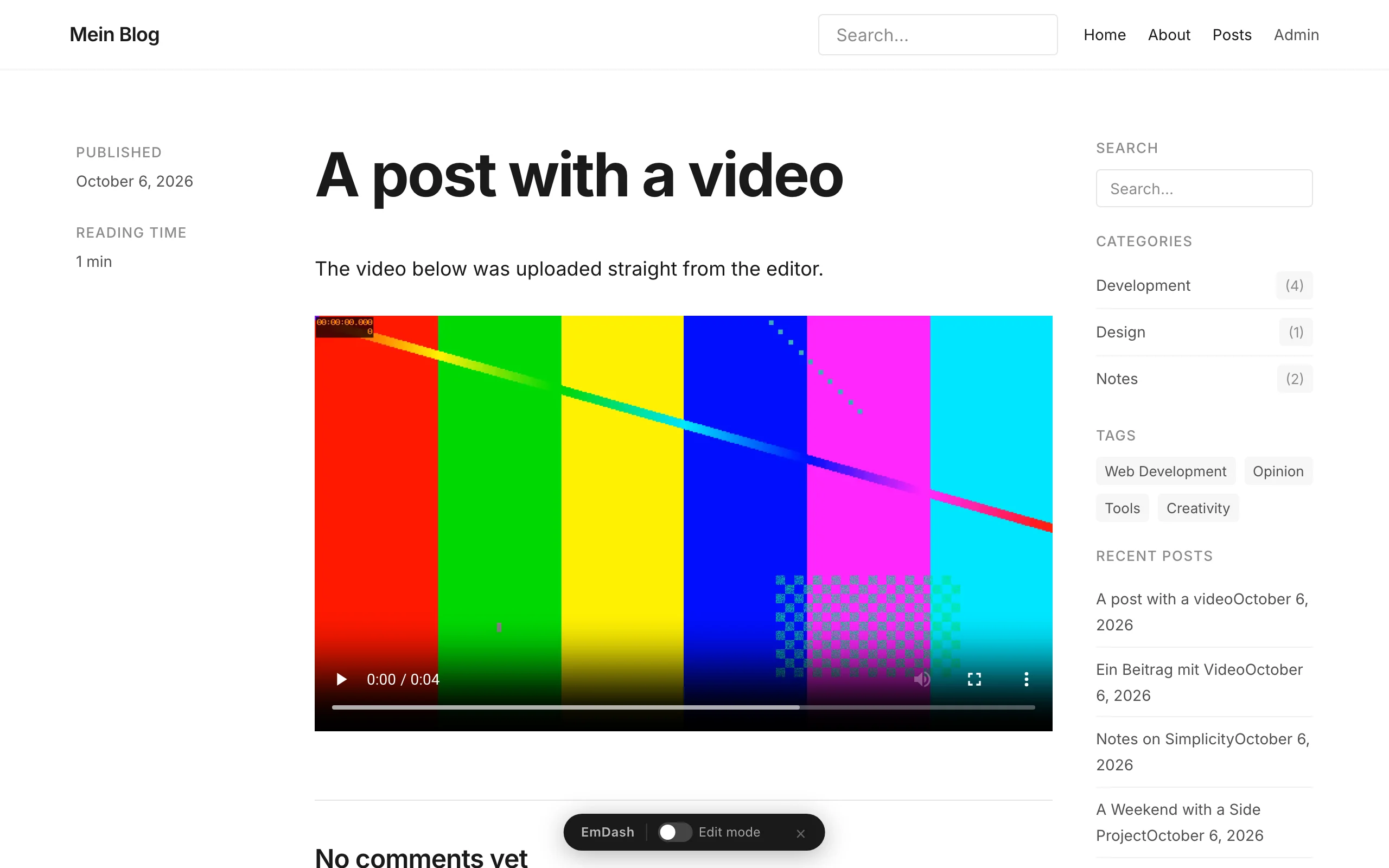Go to the About page

coord(1169,35)
